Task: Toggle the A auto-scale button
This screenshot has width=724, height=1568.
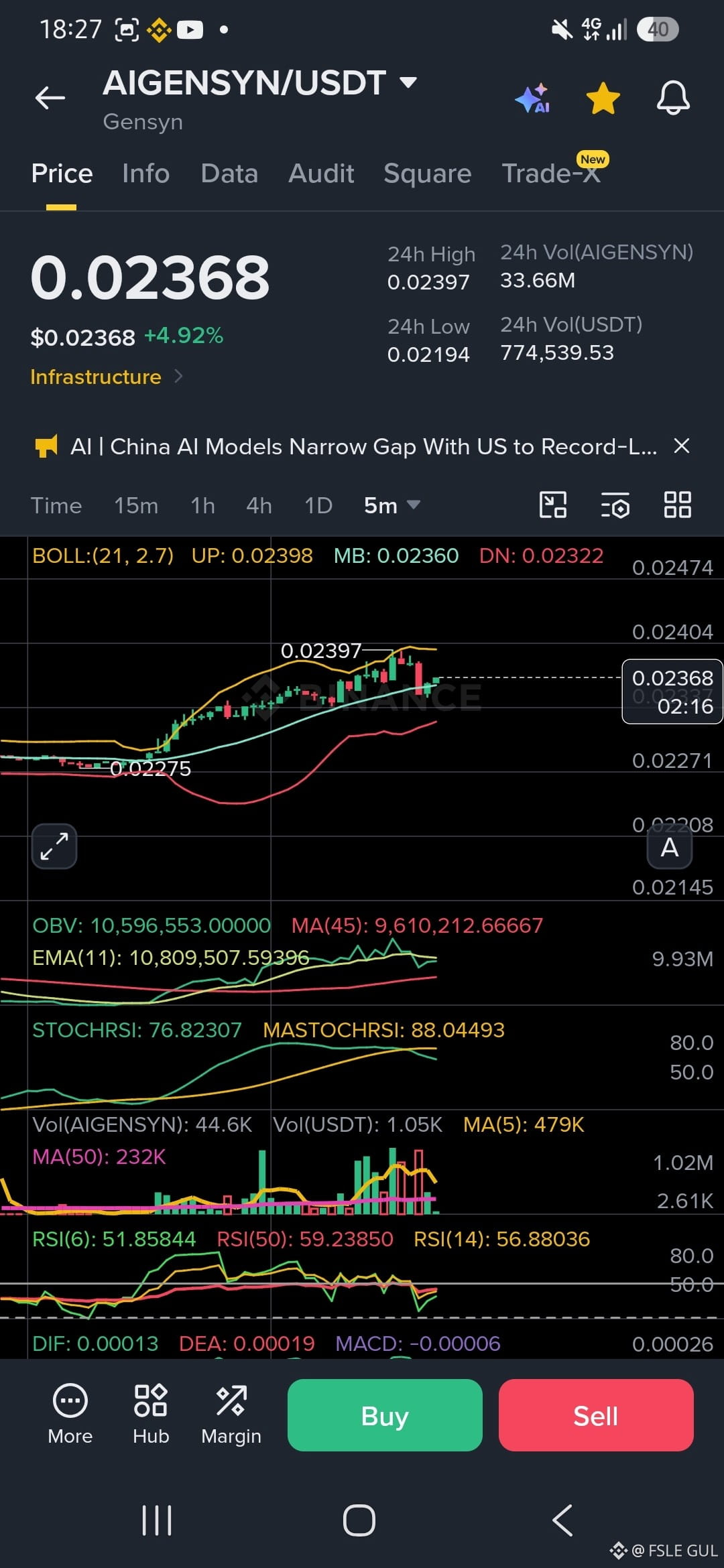Action: 669,847
